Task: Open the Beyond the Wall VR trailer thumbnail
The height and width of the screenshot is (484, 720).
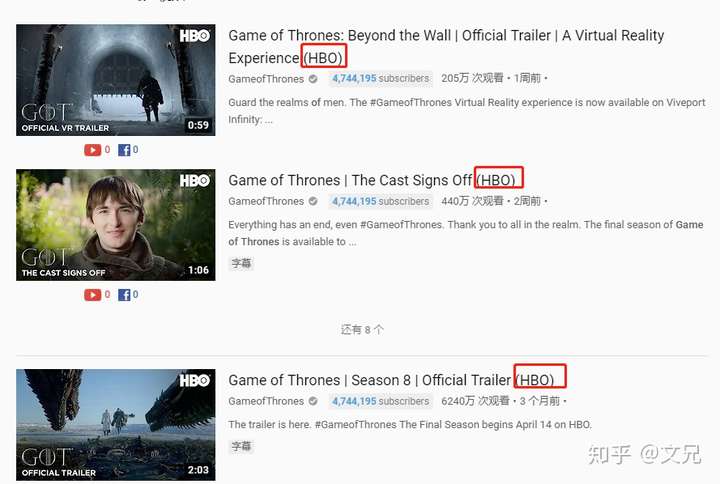Action: 116,80
